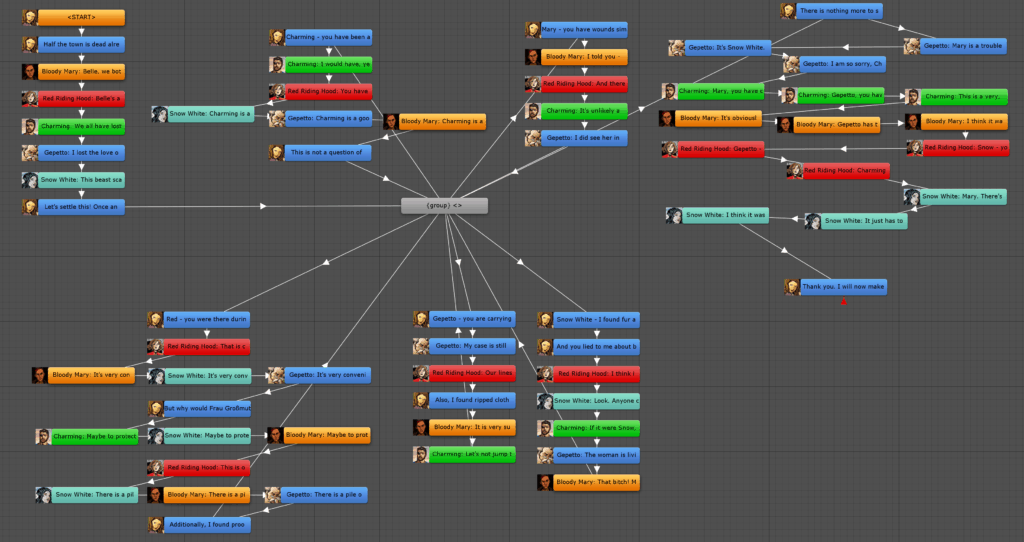Select the gray (group) hub node
The image size is (1024, 542).
click(x=444, y=206)
